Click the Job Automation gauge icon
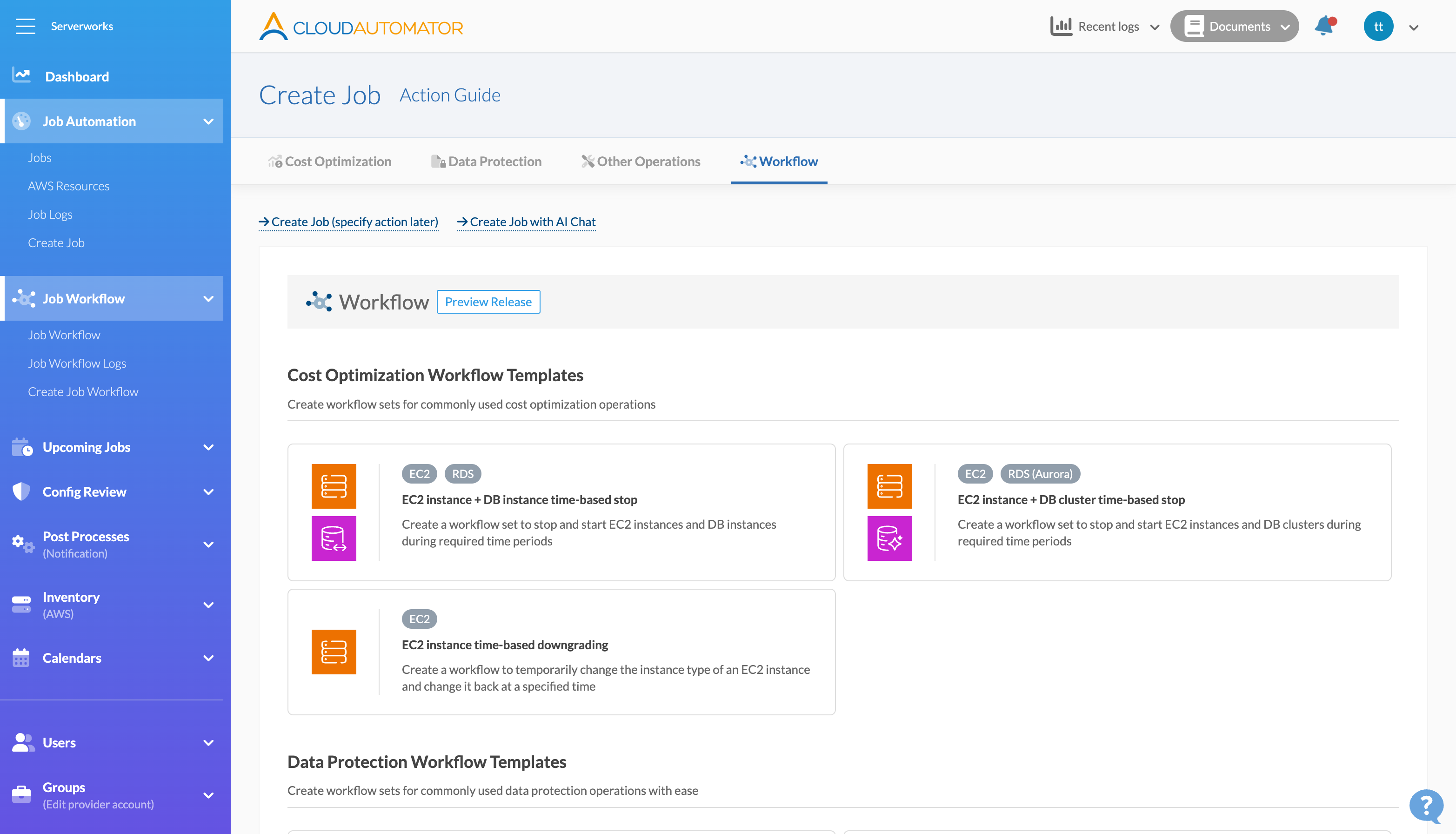This screenshot has height=834, width=1456. pos(22,121)
